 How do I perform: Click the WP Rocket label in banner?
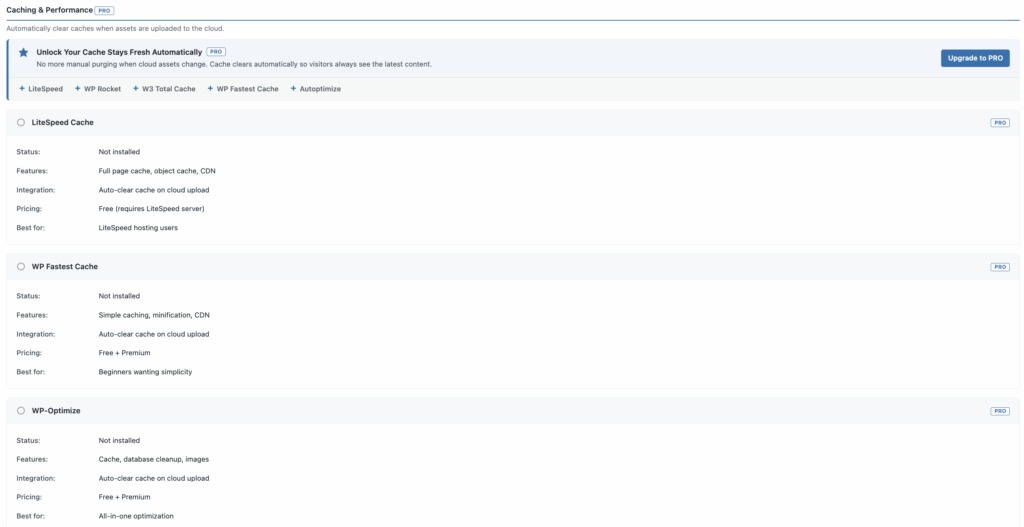click(102, 89)
